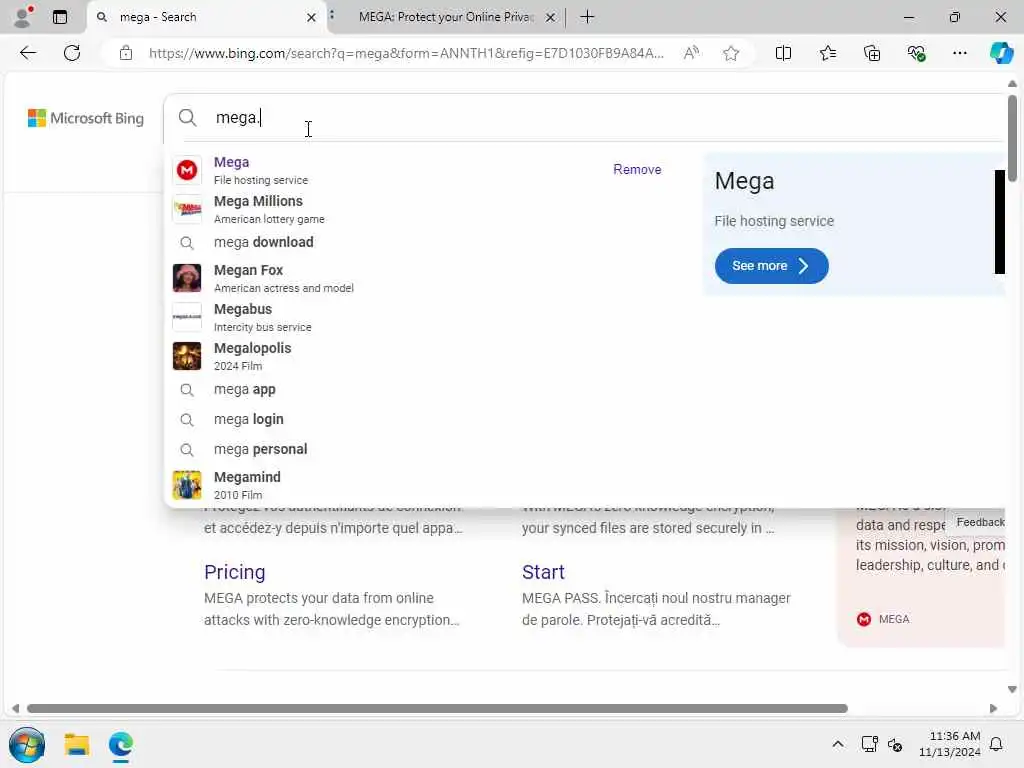This screenshot has height=768, width=1024.
Task: Open split screen icon
Action: [783, 53]
